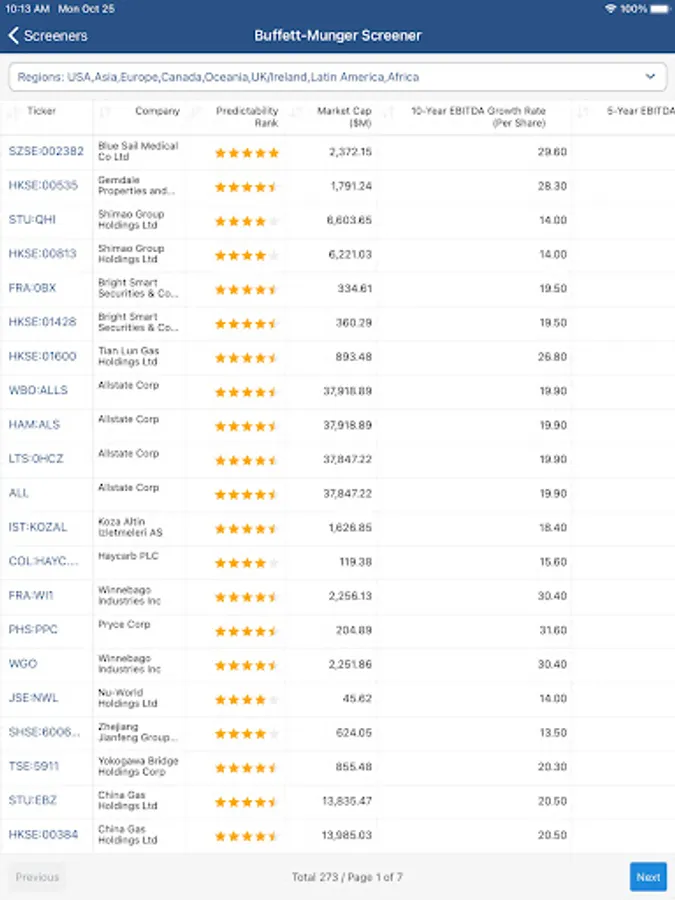Open ticker WGO
Screen dimensions: 675x900
23,664
